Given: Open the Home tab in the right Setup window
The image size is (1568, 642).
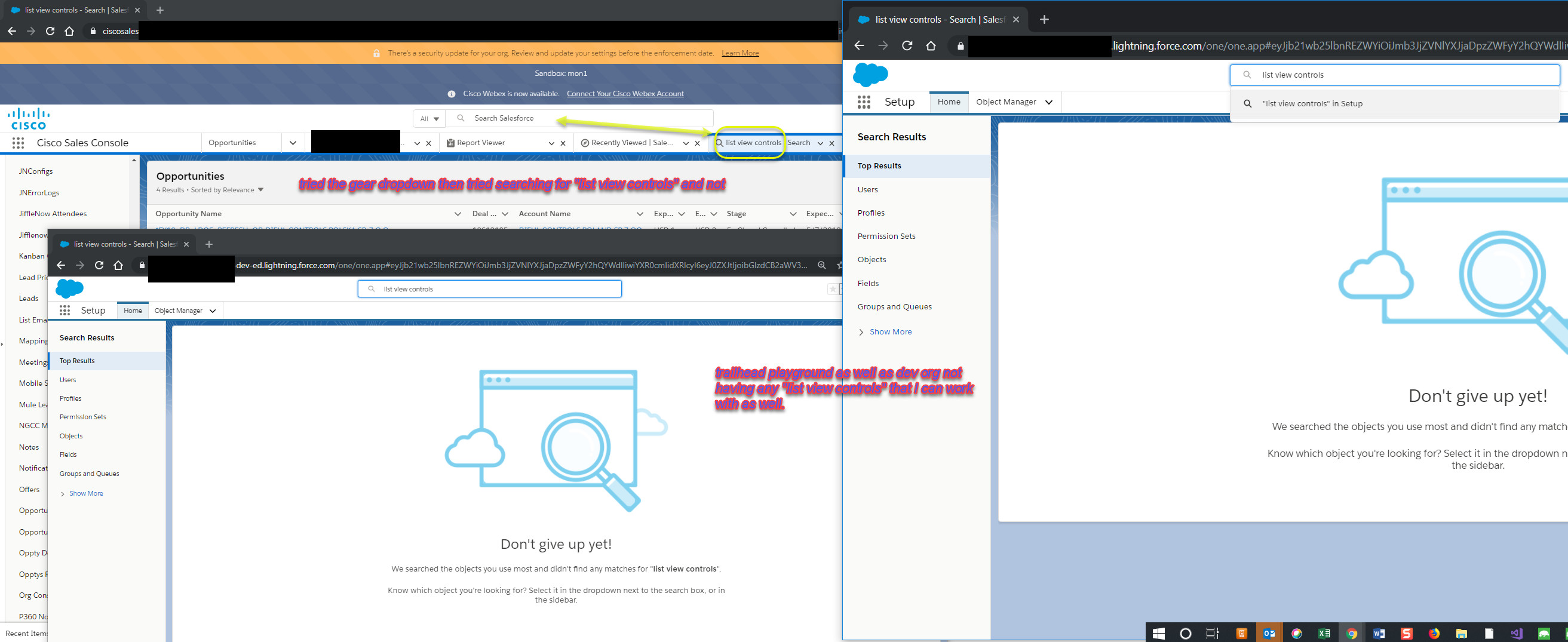Looking at the screenshot, I should [x=949, y=102].
